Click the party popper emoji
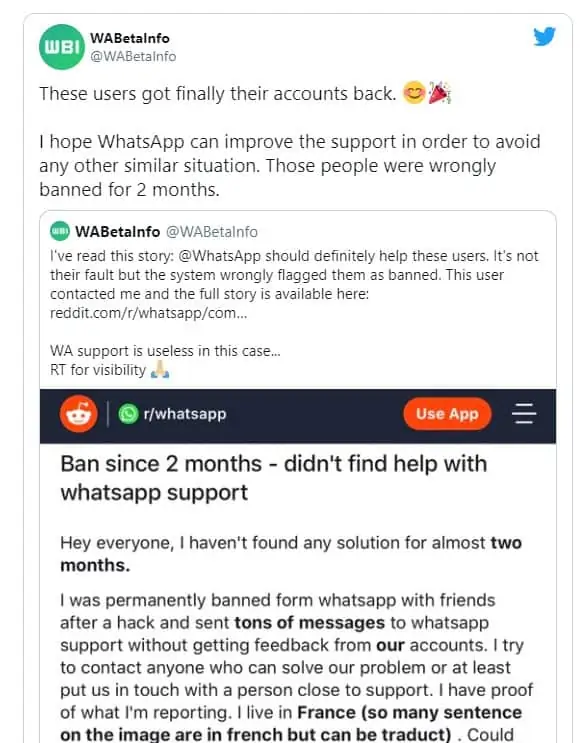 pyautogui.click(x=439, y=92)
